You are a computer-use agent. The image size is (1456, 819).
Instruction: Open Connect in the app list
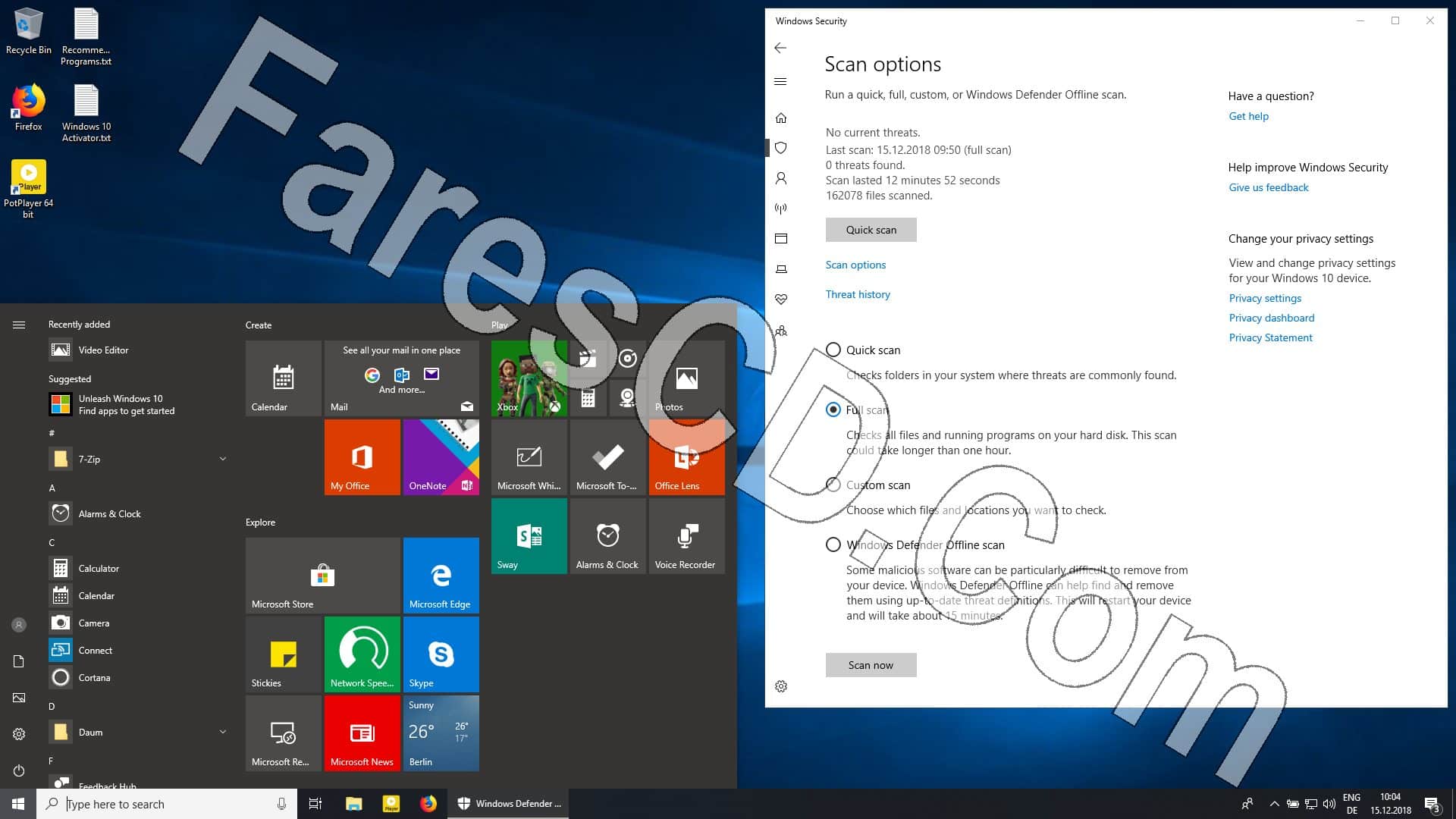point(138,650)
